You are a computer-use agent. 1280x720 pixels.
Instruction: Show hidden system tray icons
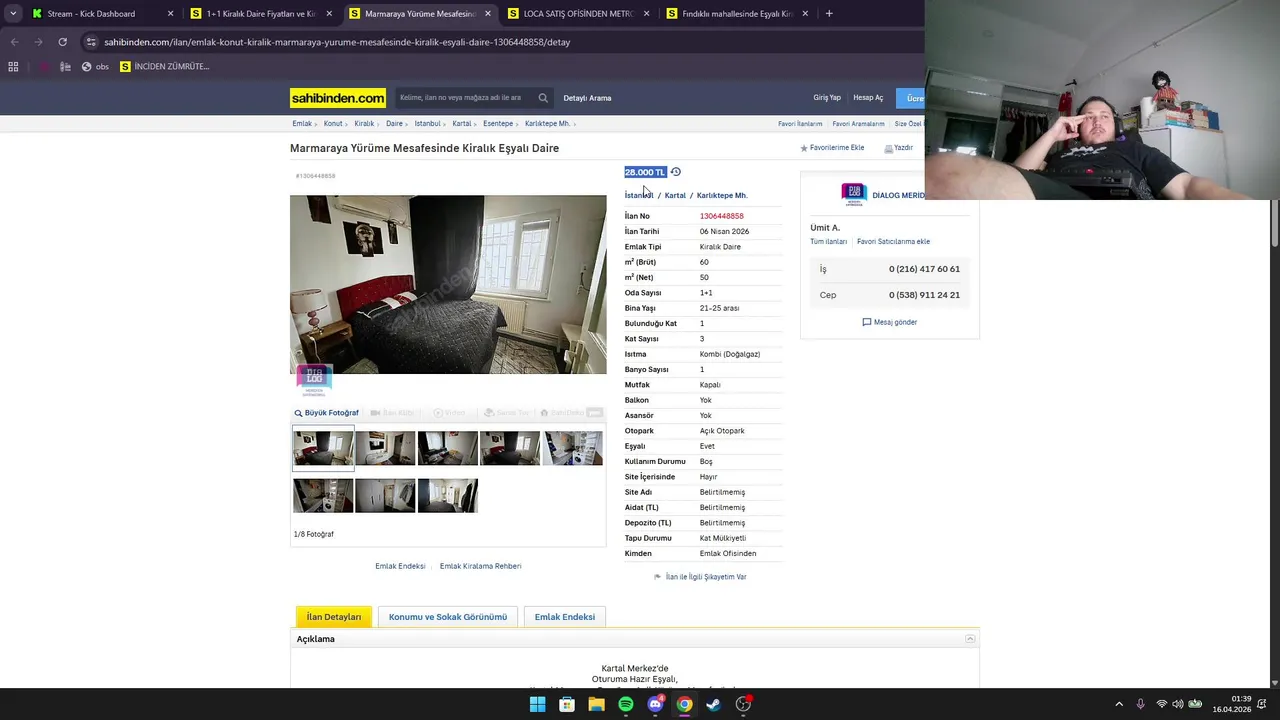coord(1119,704)
